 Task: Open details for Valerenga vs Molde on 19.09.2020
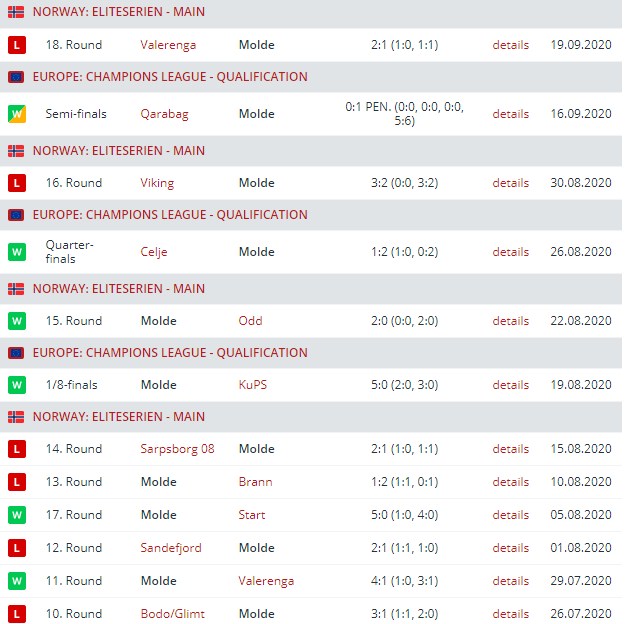[x=510, y=45]
